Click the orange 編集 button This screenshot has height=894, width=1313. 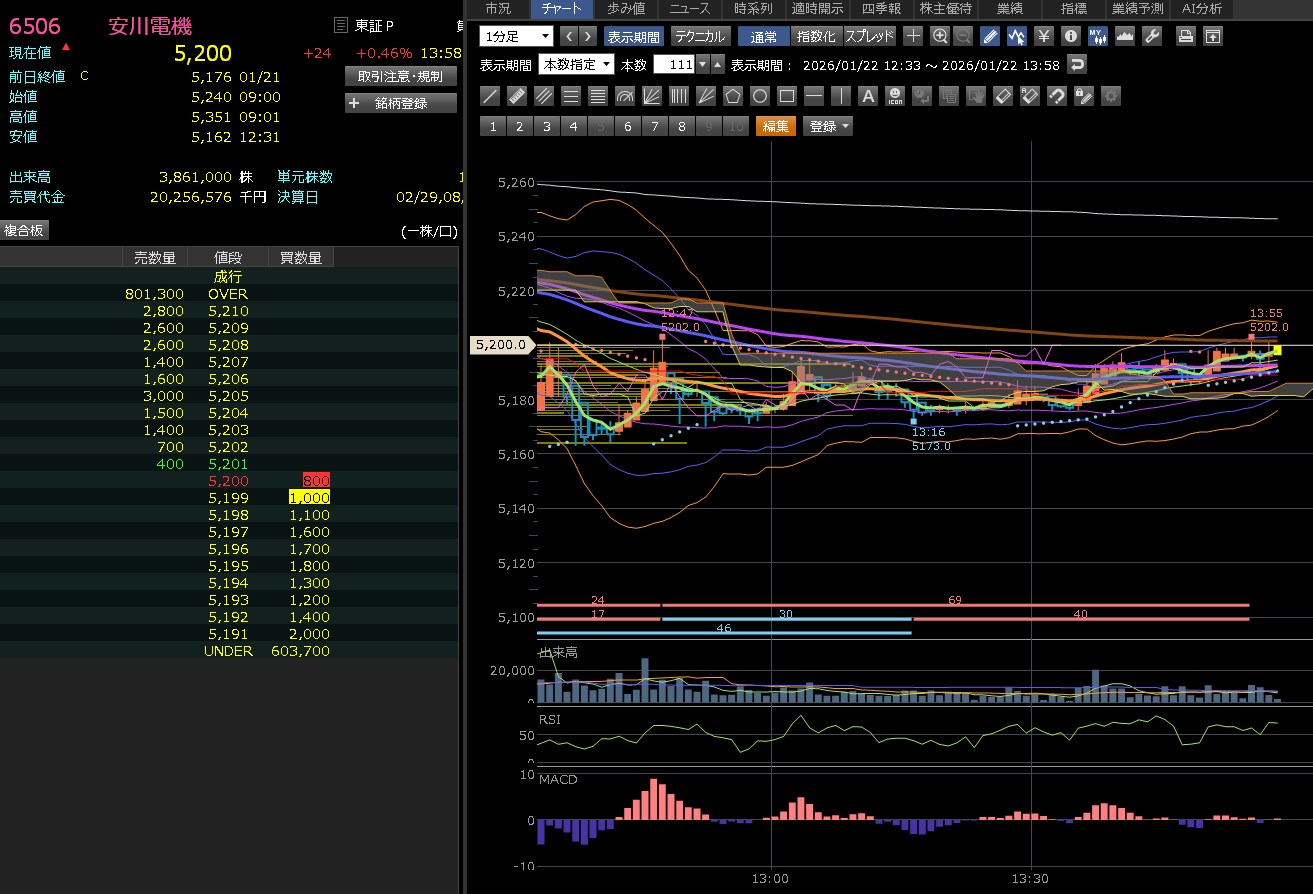[775, 126]
